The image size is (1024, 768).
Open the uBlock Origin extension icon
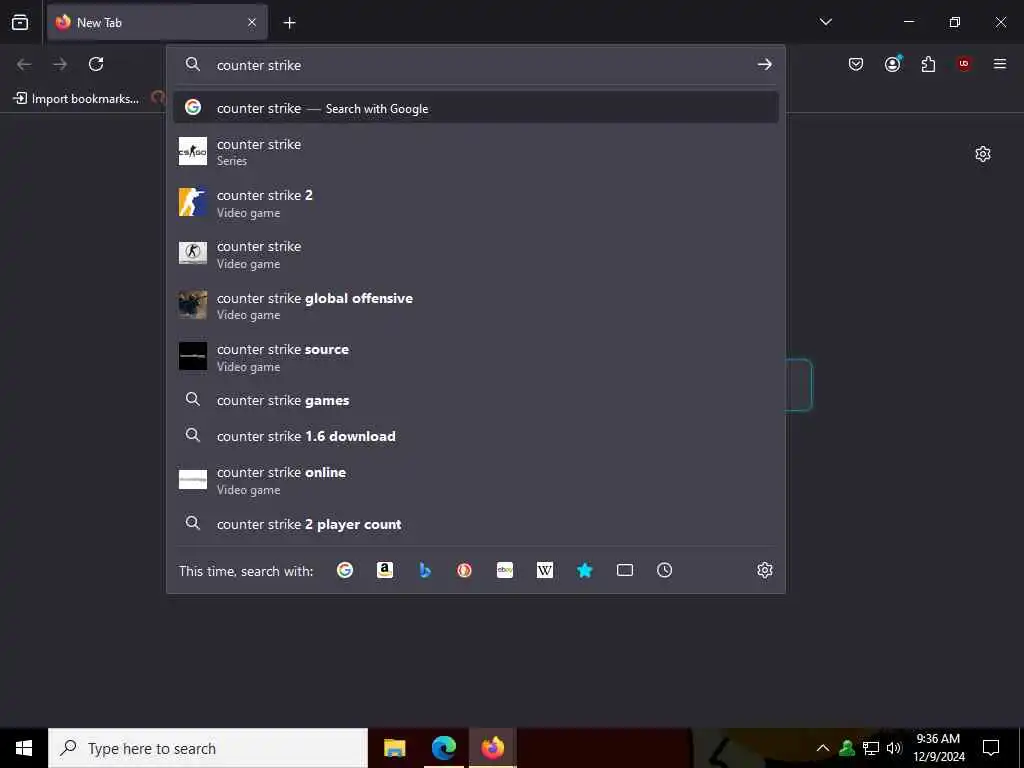click(964, 64)
